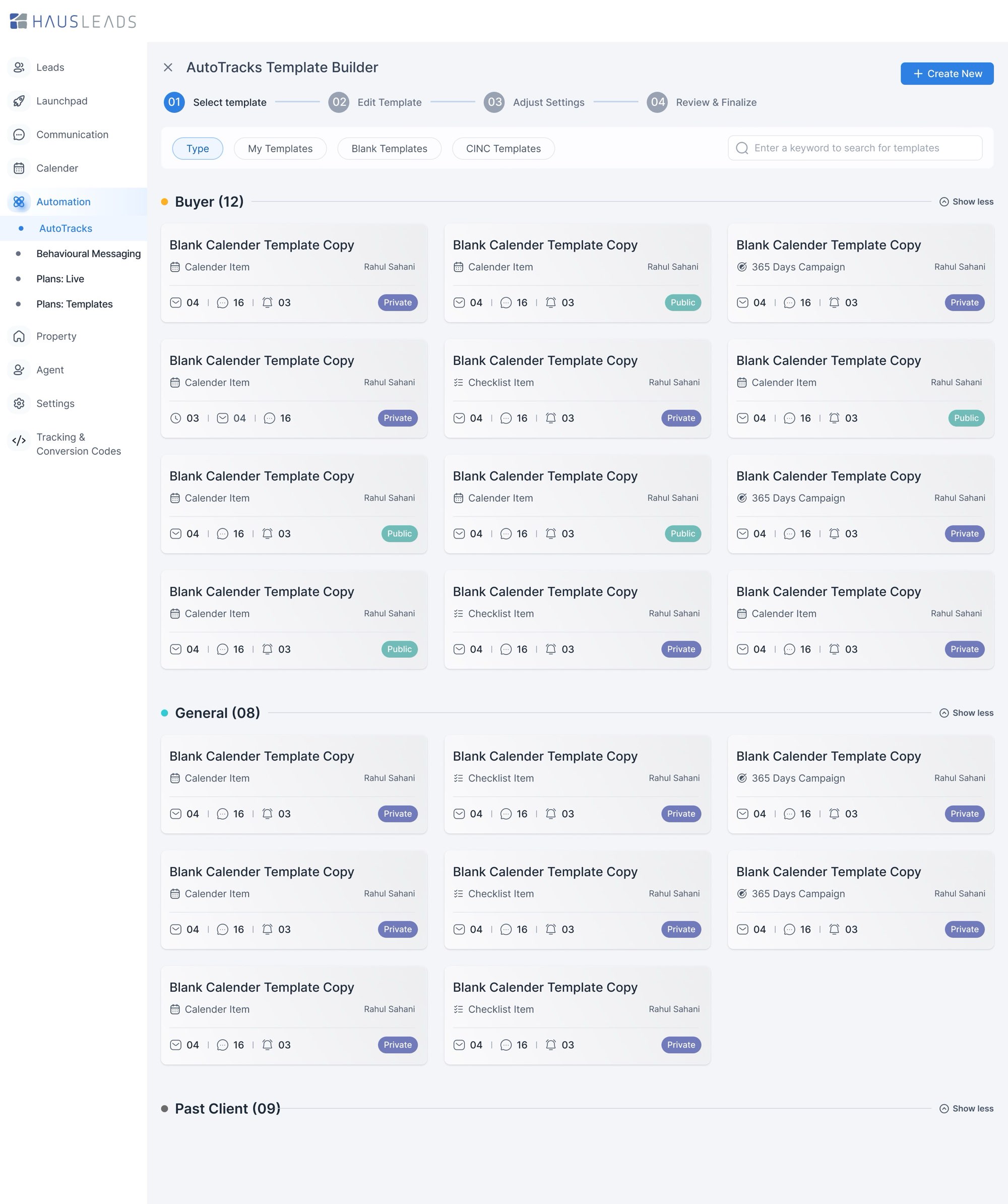The width and height of the screenshot is (1008, 1204).
Task: Click the HausLeads logo
Action: click(74, 21)
